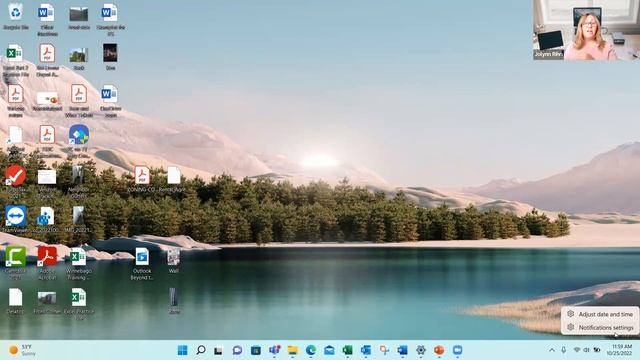Image resolution: width=640 pixels, height=360 pixels.
Task: Click the presenter webcam thumbnail
Action: 586,30
